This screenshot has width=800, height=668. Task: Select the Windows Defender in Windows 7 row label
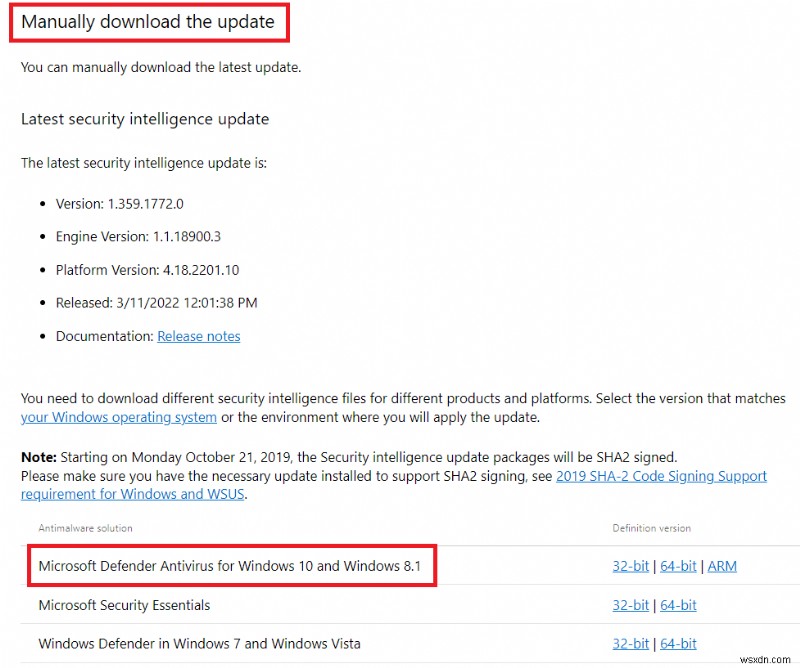pos(199,643)
